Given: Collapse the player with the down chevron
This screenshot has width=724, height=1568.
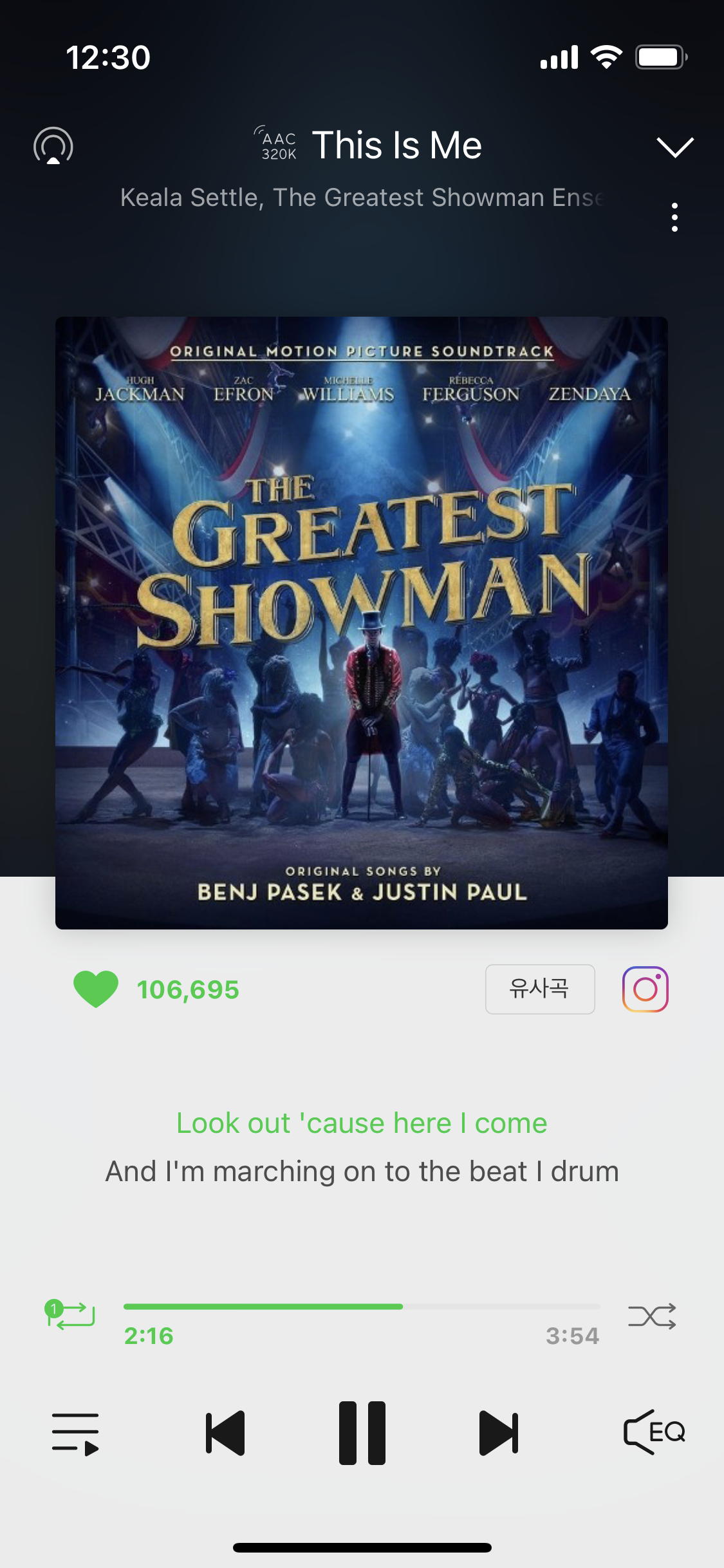Looking at the screenshot, I should pyautogui.click(x=675, y=147).
